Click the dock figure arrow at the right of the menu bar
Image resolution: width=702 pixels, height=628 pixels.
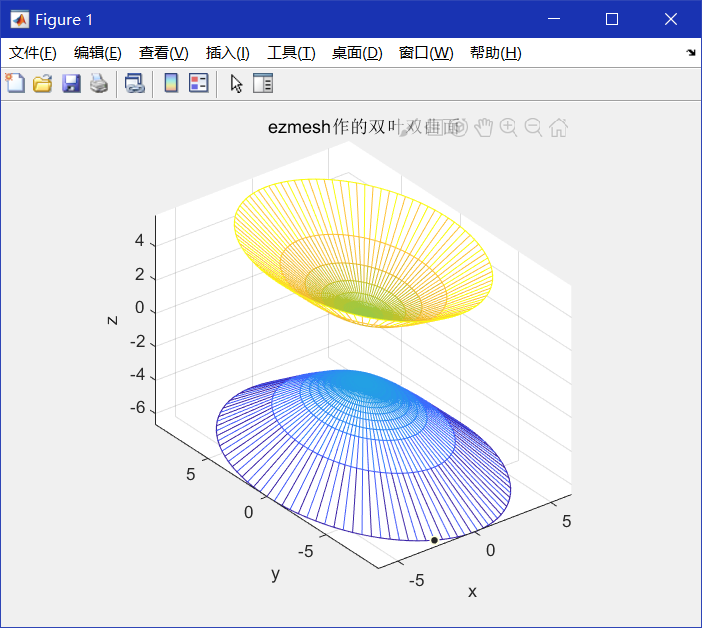click(691, 53)
